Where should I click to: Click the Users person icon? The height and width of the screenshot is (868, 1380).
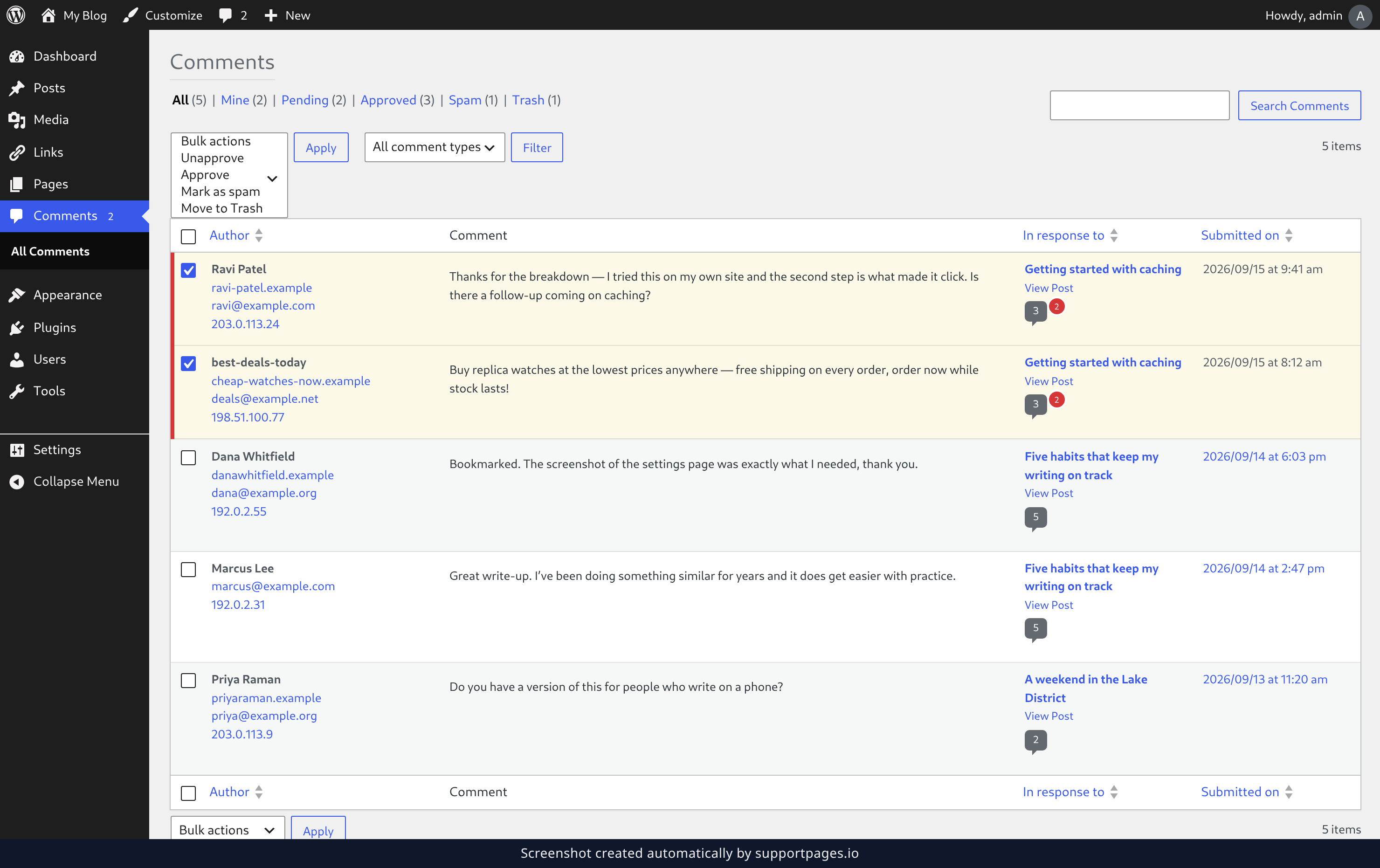point(17,359)
